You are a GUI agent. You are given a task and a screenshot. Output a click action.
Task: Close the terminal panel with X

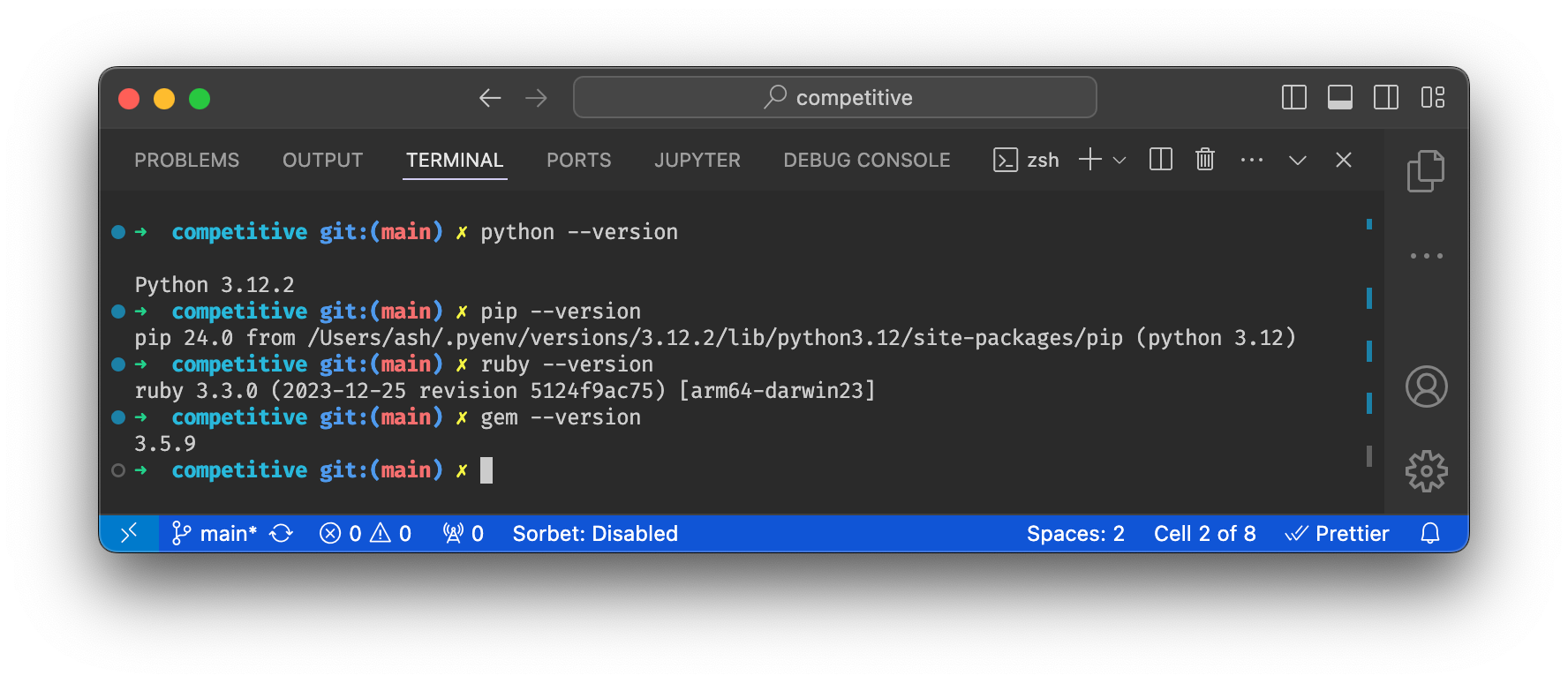(x=1344, y=160)
